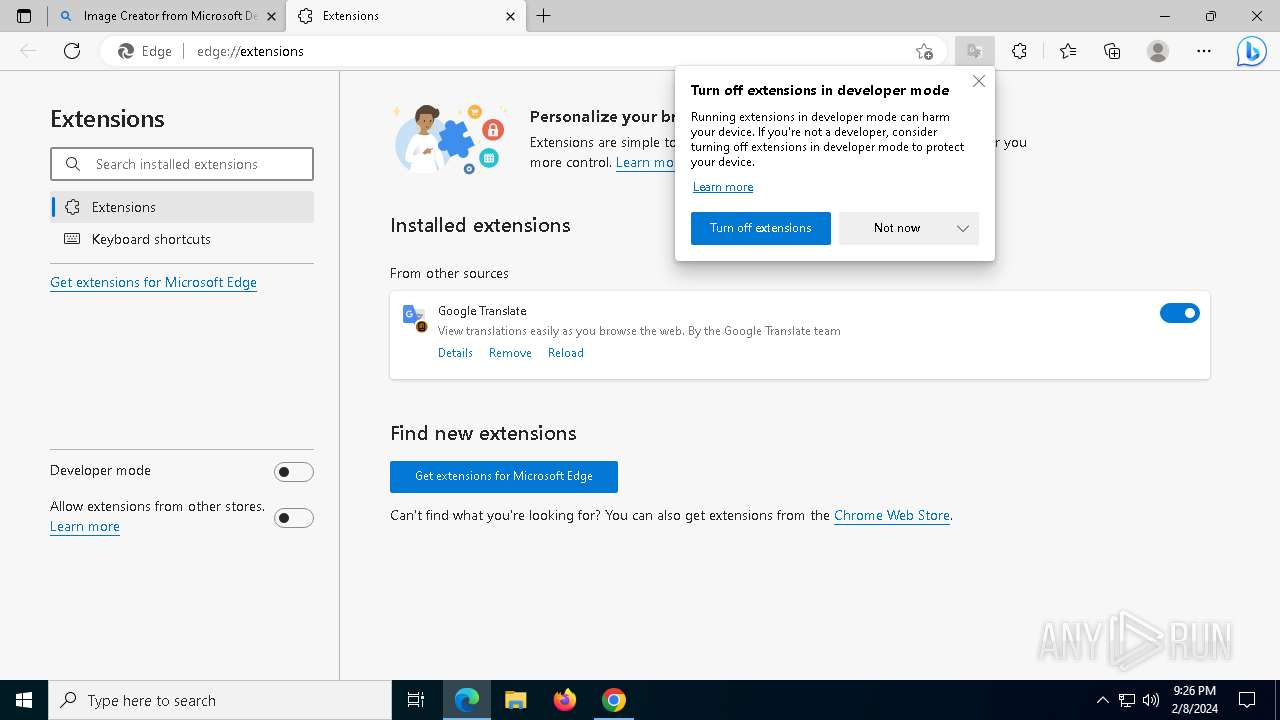This screenshot has height=720, width=1280.
Task: Select Extensions in the sidebar
Action: point(182,207)
